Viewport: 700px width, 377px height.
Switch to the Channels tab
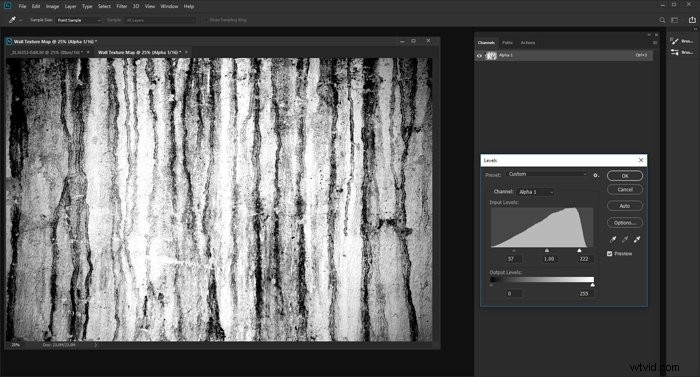point(486,43)
